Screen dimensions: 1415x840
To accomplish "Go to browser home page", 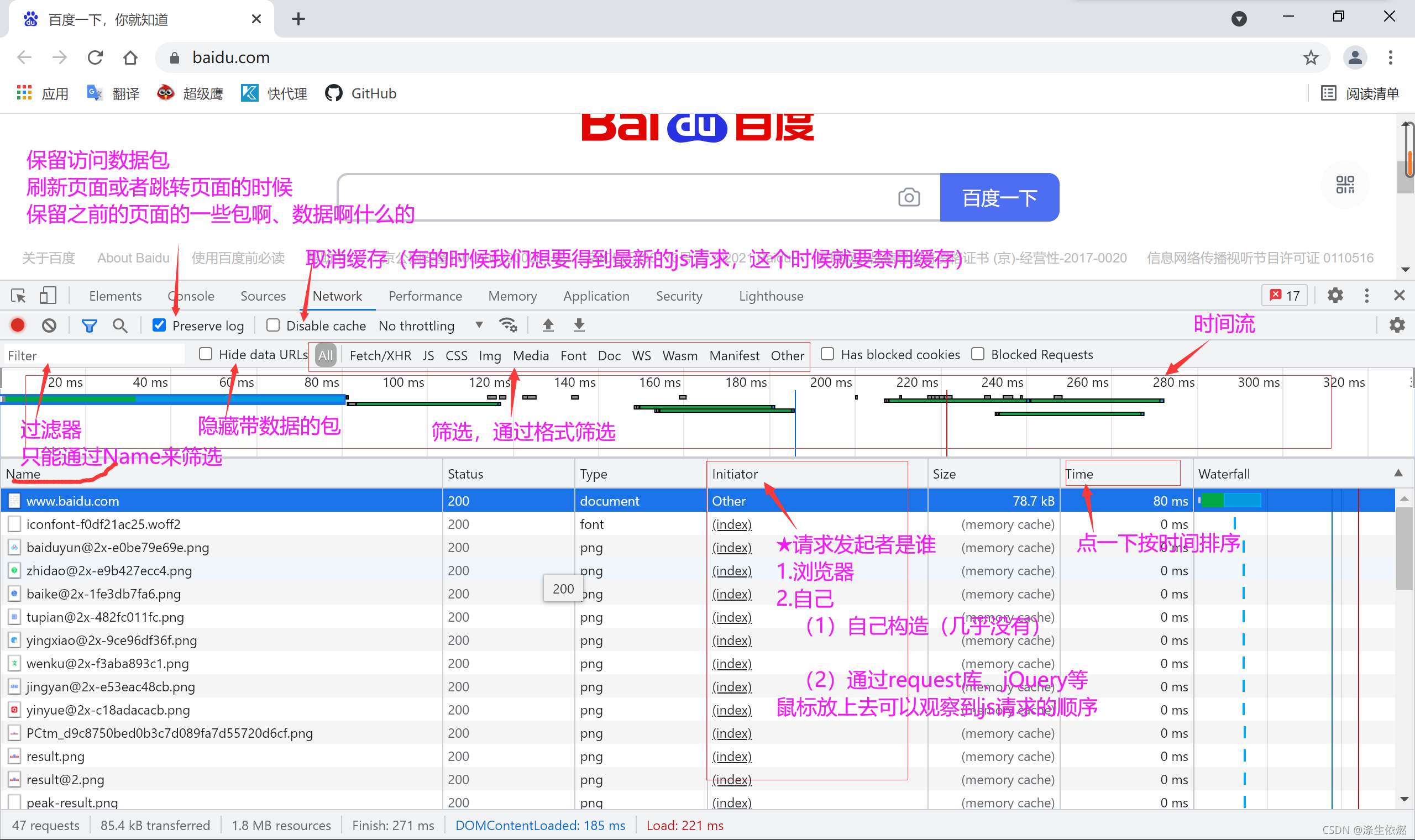I will pos(130,57).
